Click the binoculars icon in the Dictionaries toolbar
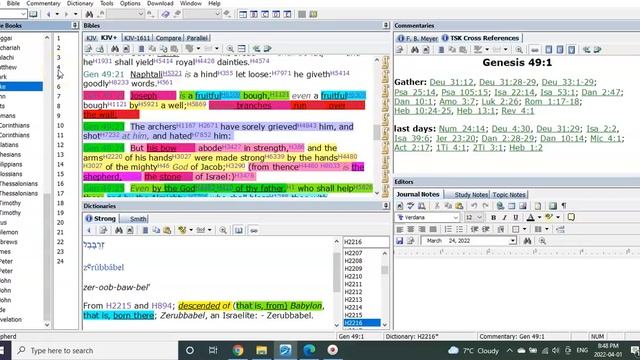640x360 pixels. point(119,230)
